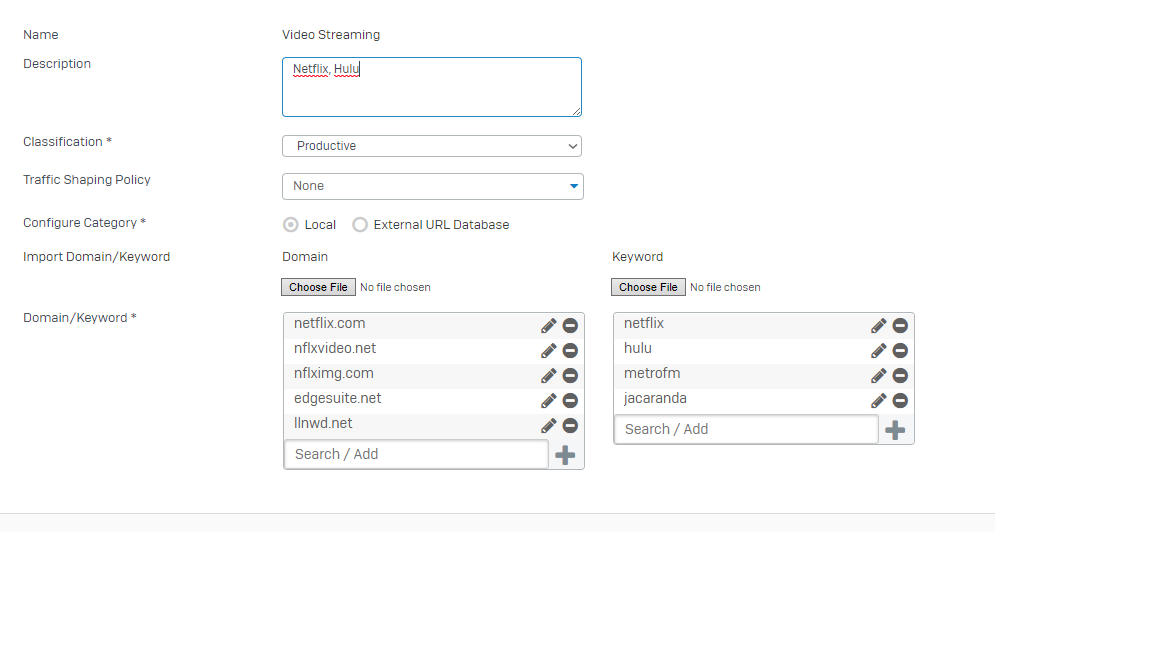Select the nflximg.com domain row text
Image resolution: width=1152 pixels, height=648 pixels.
334,373
